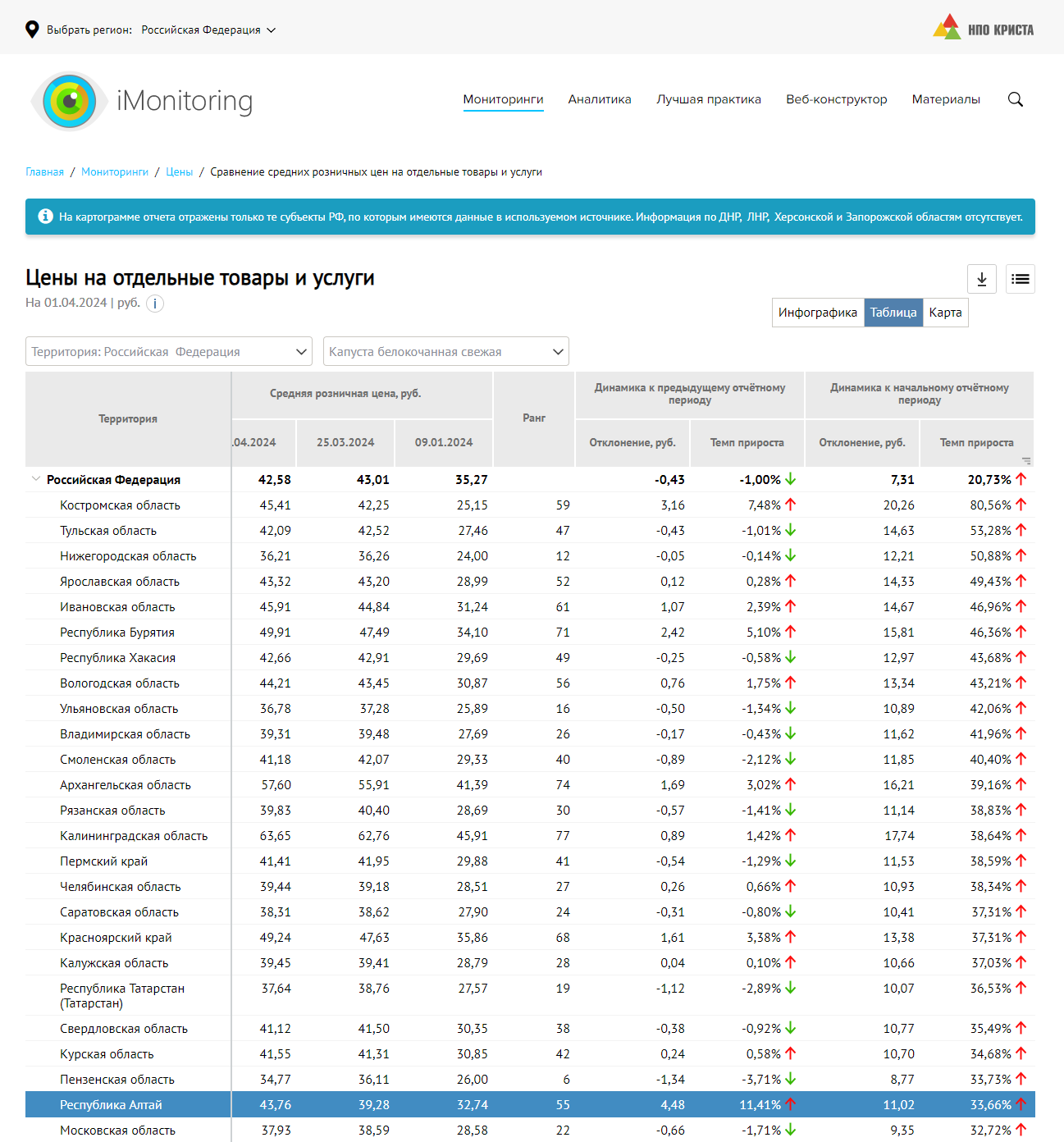1064x1142 pixels.
Task: Click the download report icon
Action: click(x=981, y=279)
